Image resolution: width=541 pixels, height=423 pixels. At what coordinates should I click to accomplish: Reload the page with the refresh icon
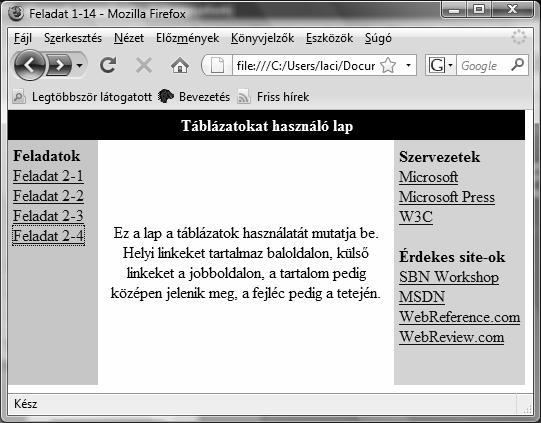(x=108, y=65)
